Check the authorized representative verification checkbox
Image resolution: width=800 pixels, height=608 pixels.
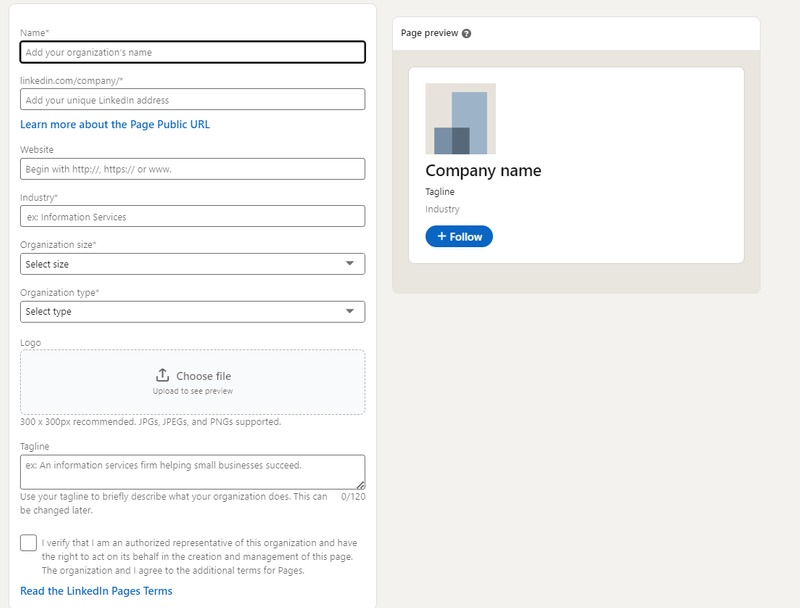[x=28, y=543]
